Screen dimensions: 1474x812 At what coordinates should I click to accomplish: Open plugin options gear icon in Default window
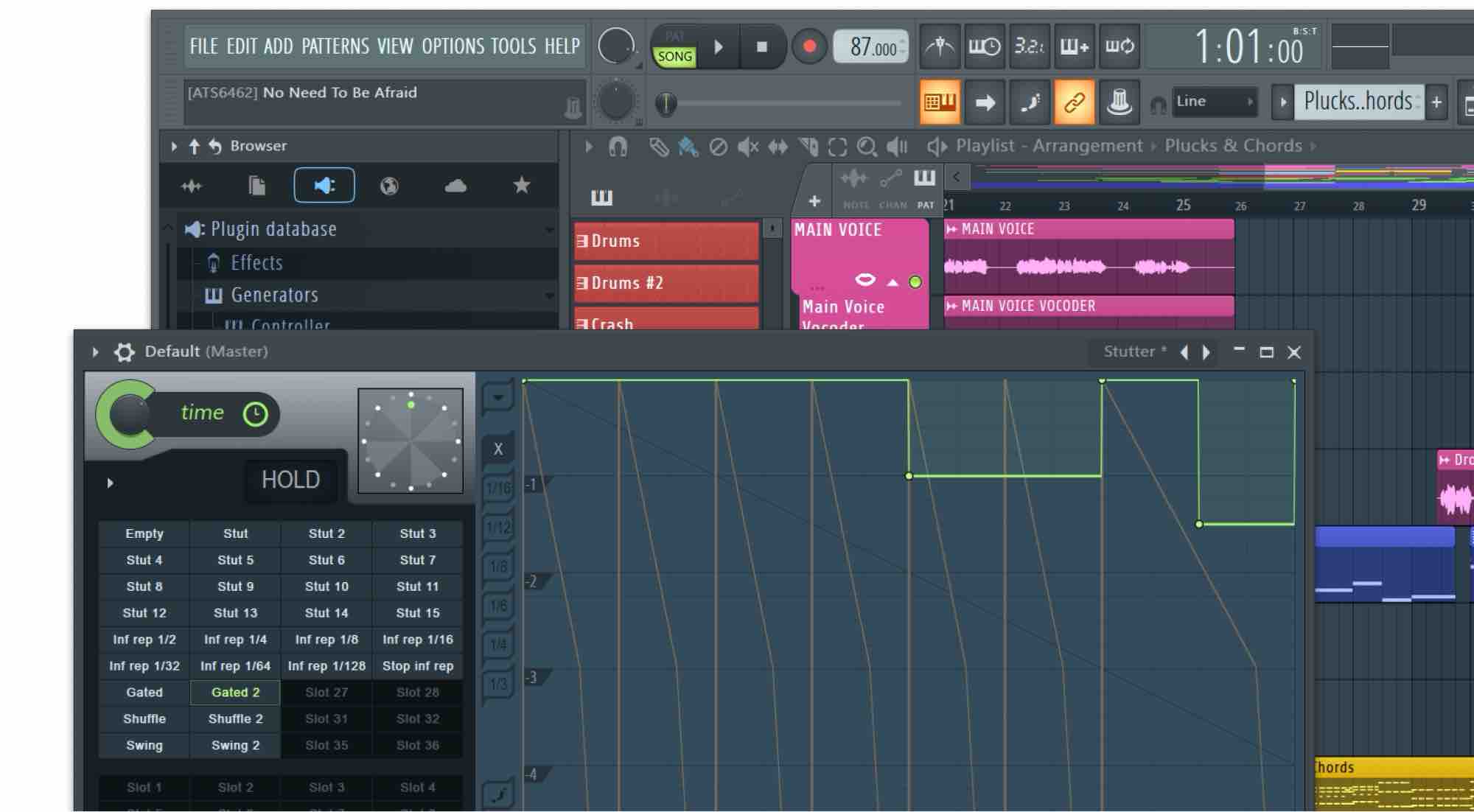coord(124,352)
